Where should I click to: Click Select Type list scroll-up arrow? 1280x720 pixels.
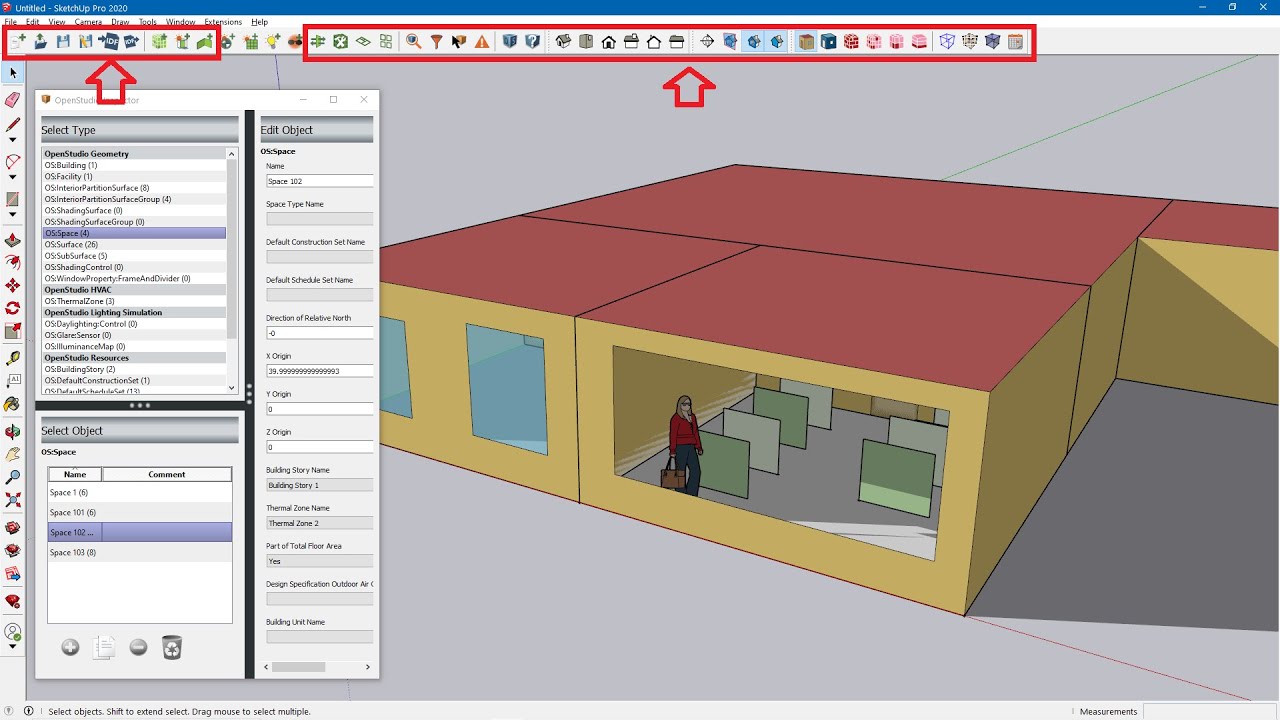coord(232,154)
